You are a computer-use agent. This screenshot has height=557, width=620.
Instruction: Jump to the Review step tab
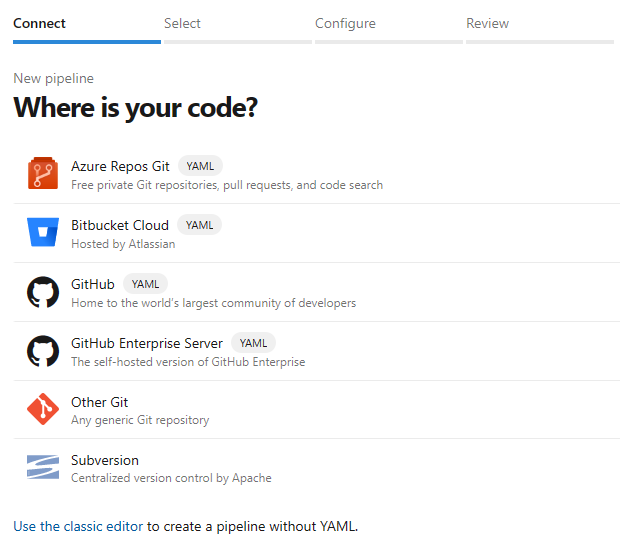click(x=487, y=23)
